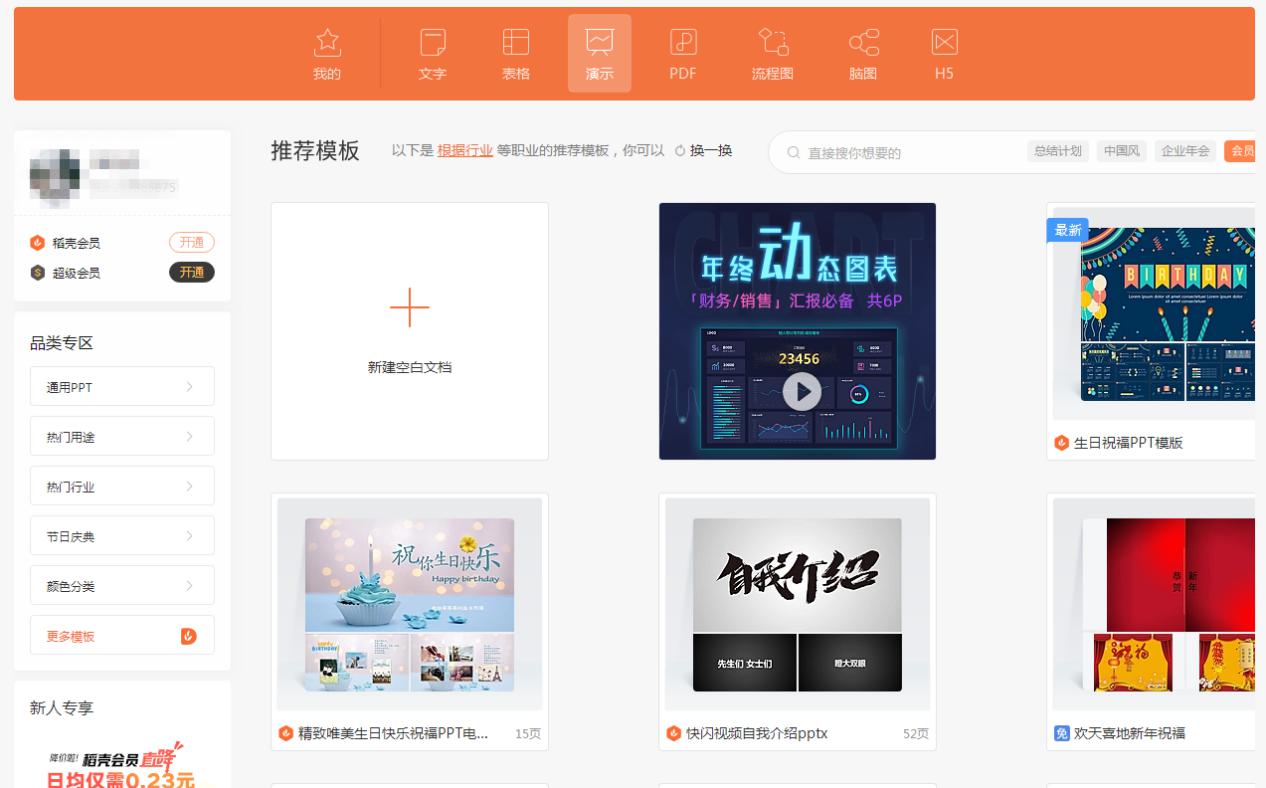Click the 最新 label on birthday template

pos(1068,230)
